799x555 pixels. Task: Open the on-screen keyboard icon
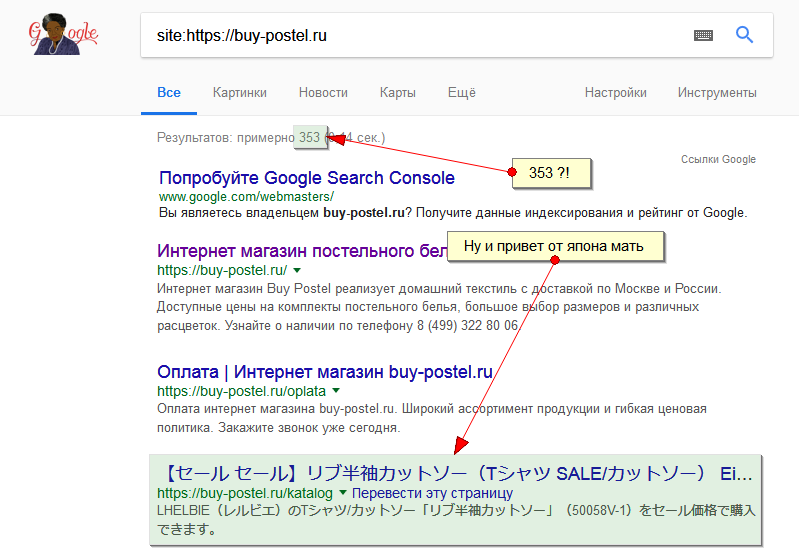(703, 35)
